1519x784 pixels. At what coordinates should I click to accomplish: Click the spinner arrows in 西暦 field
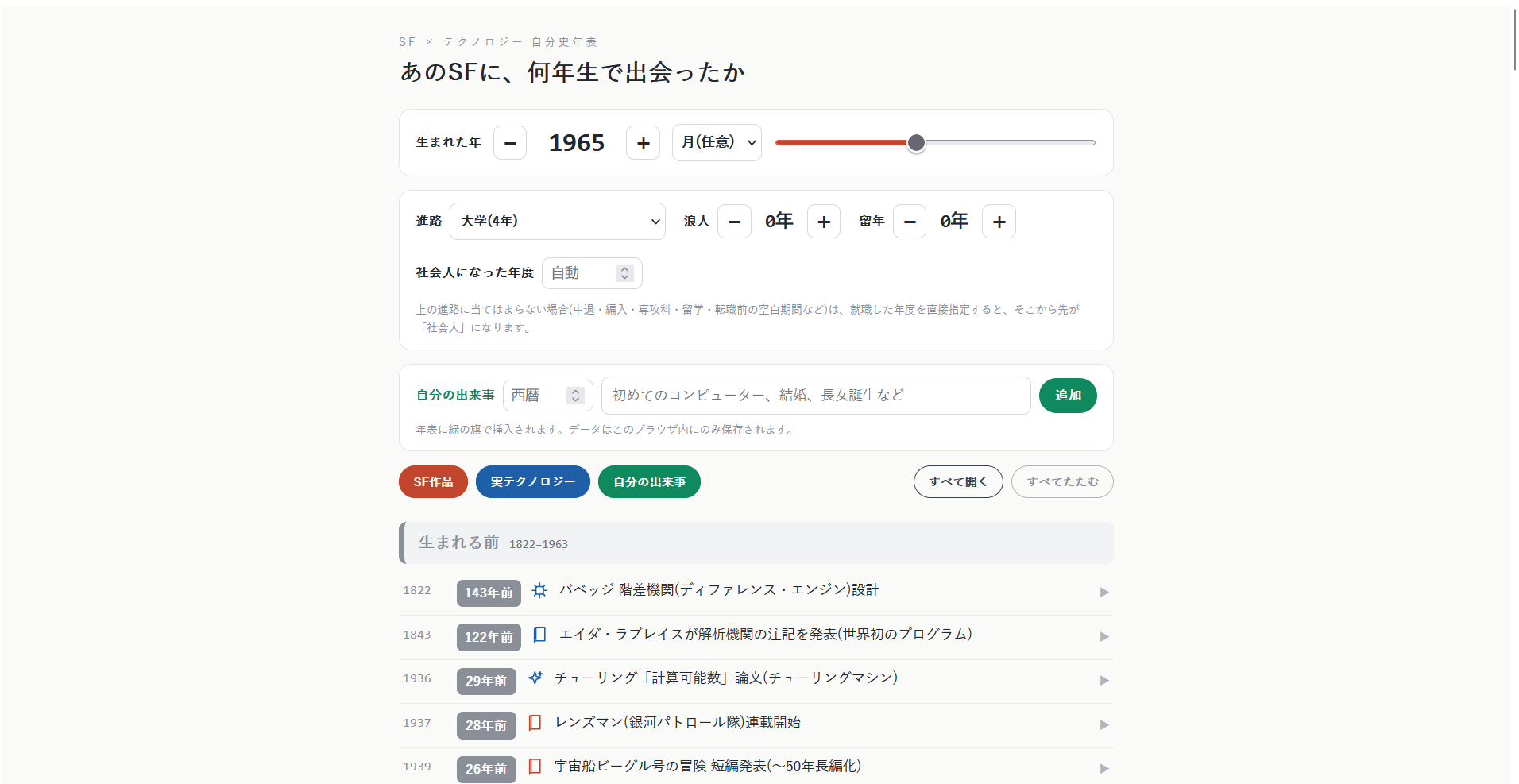[576, 396]
